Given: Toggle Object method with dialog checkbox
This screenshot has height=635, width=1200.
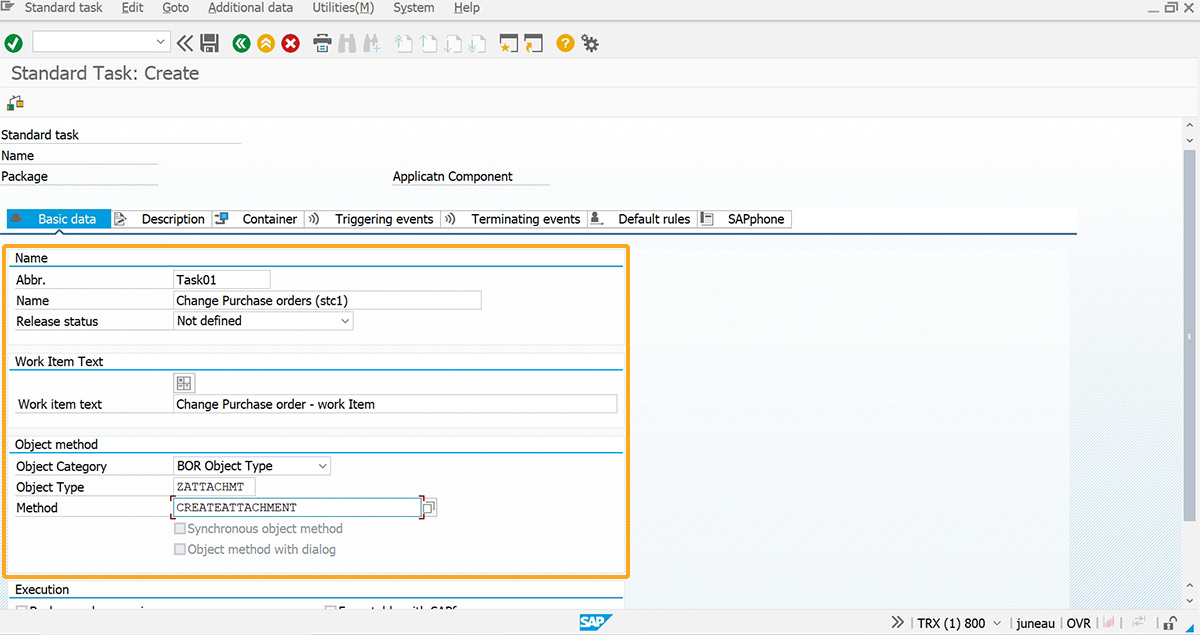Looking at the screenshot, I should pos(180,549).
